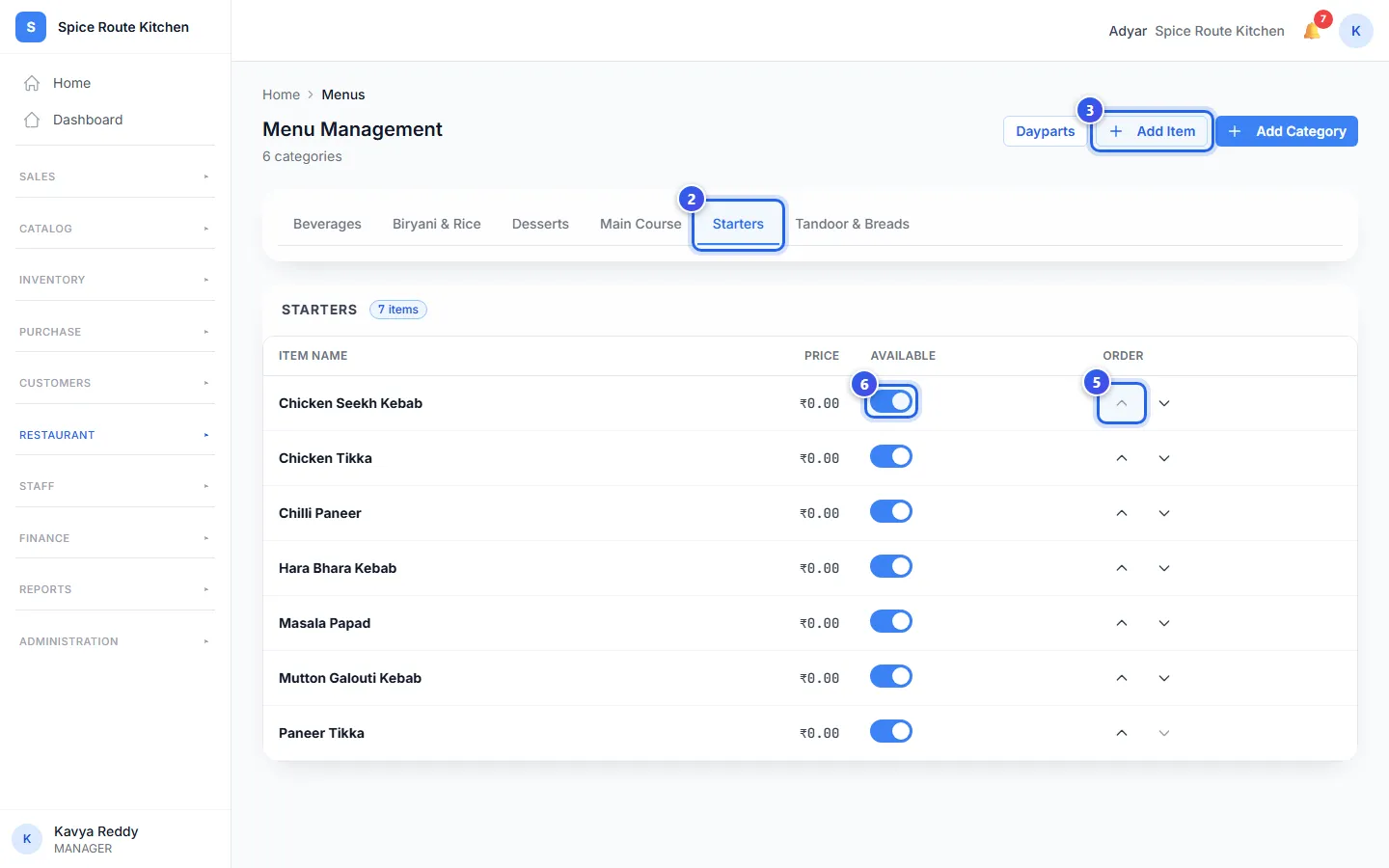Click the Spice Route Kitchen logo icon

31,27
